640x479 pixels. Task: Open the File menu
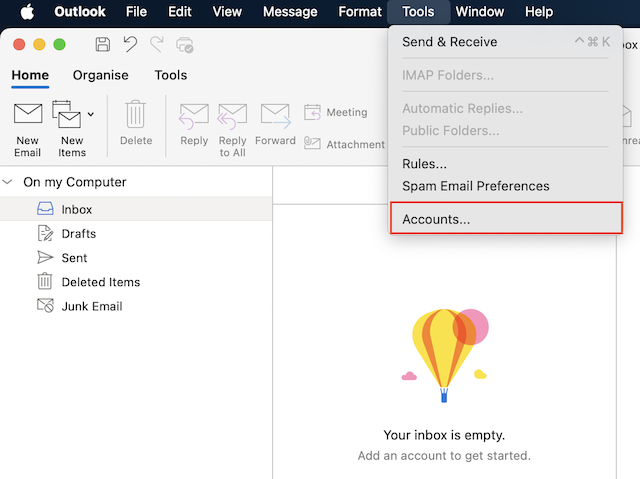click(x=136, y=12)
